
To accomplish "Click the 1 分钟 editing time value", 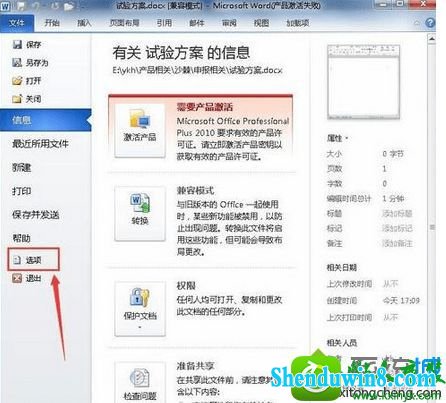I will click(393, 198).
